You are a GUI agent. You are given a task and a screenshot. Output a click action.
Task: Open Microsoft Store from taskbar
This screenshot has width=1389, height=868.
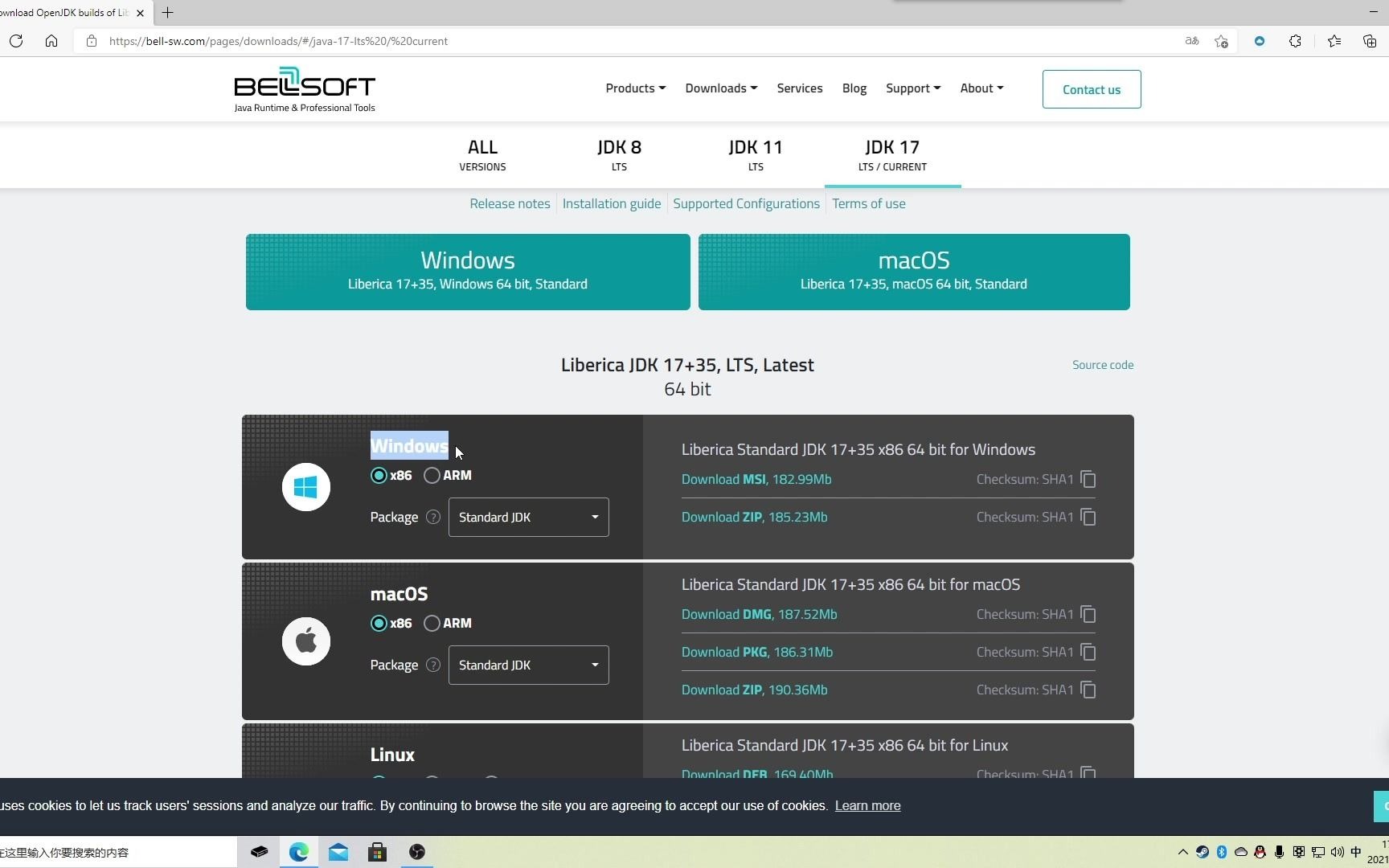tap(377, 852)
